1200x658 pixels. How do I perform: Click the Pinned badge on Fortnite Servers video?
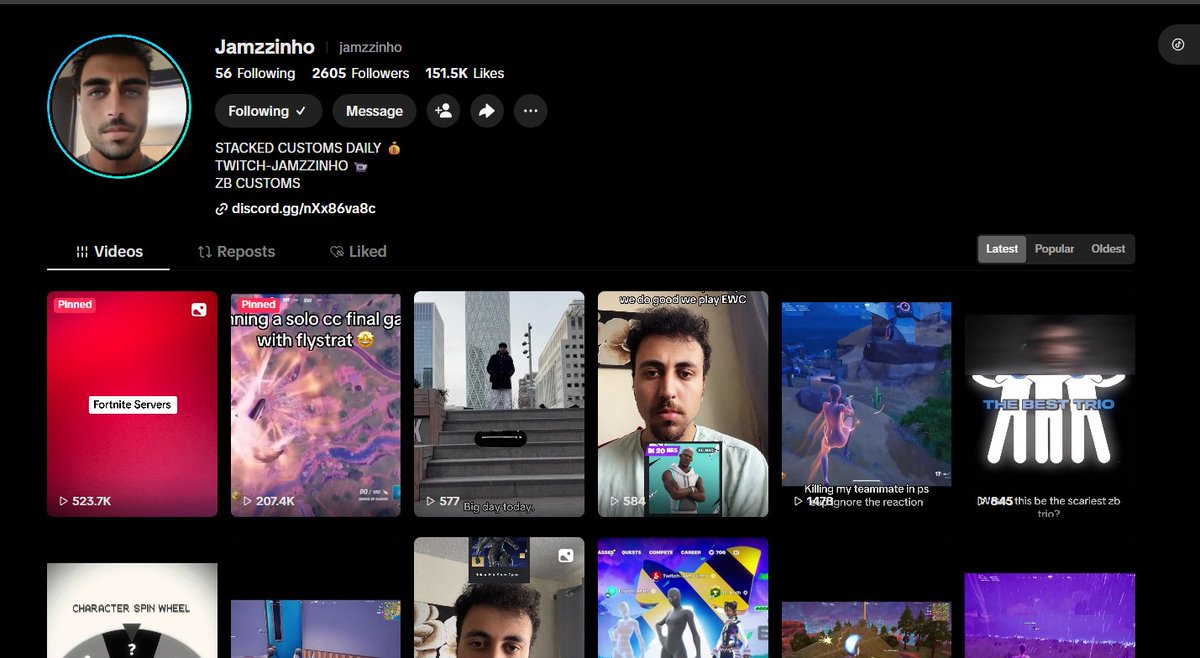[x=75, y=305]
